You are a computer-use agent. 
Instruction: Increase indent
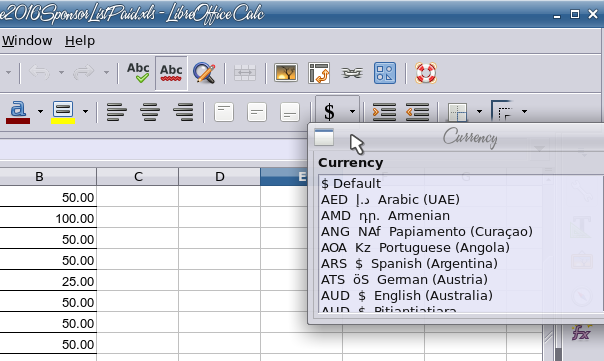(x=384, y=112)
